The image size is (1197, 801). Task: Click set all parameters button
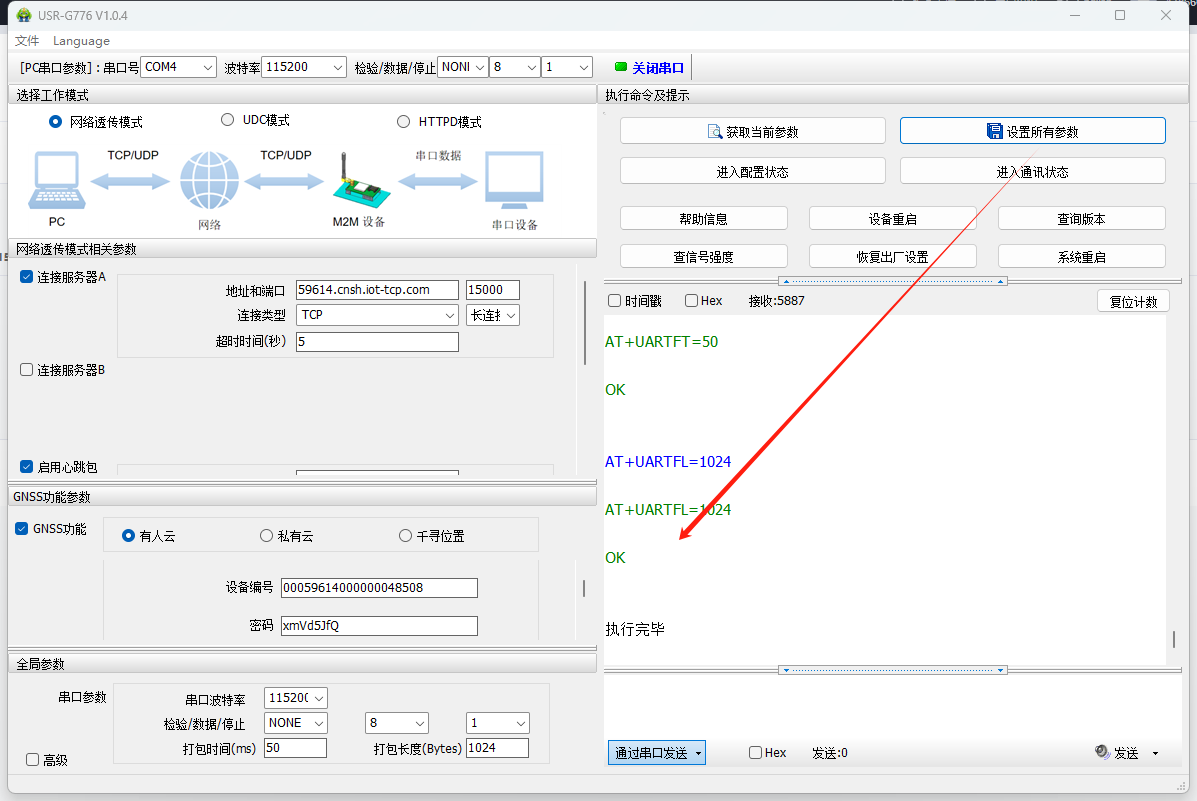(1032, 131)
